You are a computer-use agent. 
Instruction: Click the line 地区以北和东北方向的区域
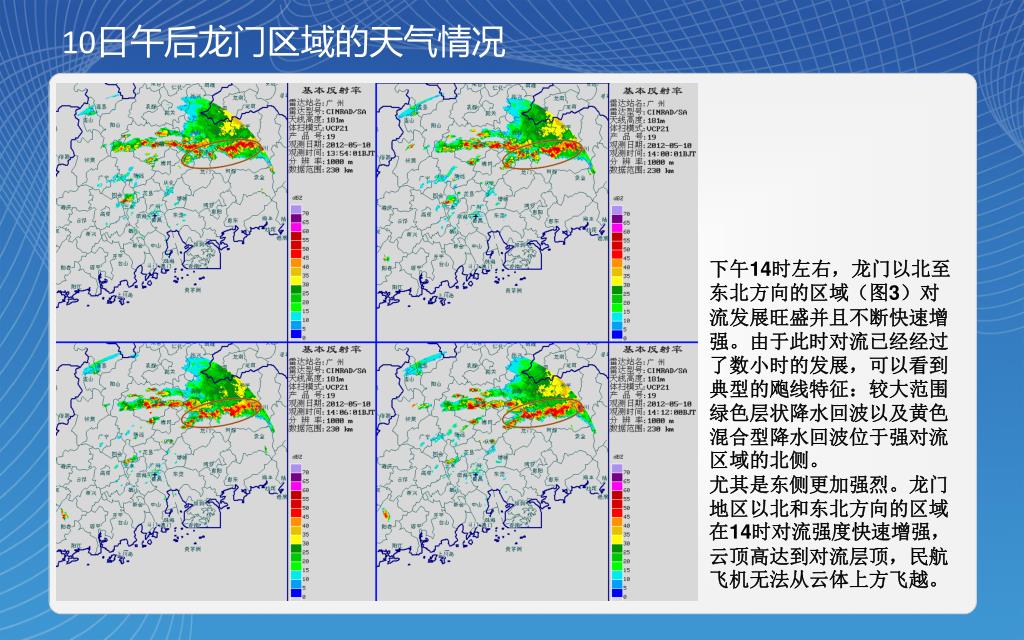(829, 508)
